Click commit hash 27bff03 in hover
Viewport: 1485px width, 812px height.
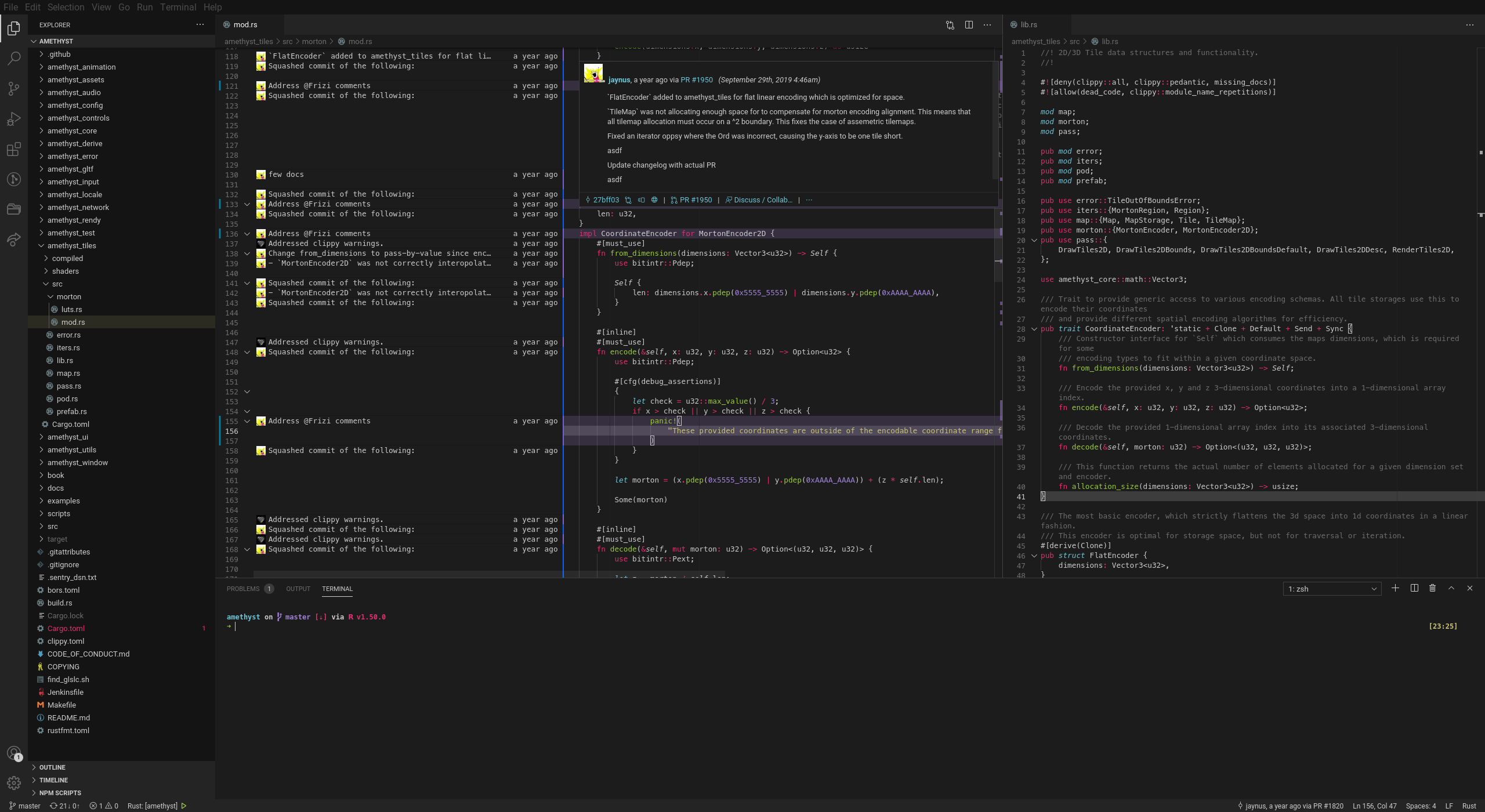(605, 200)
